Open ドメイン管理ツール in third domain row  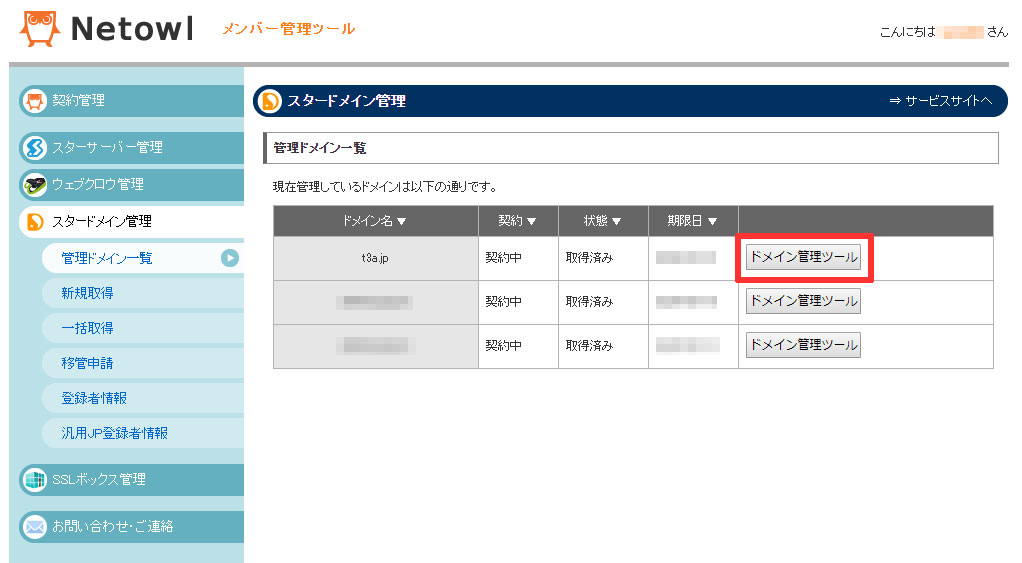803,345
